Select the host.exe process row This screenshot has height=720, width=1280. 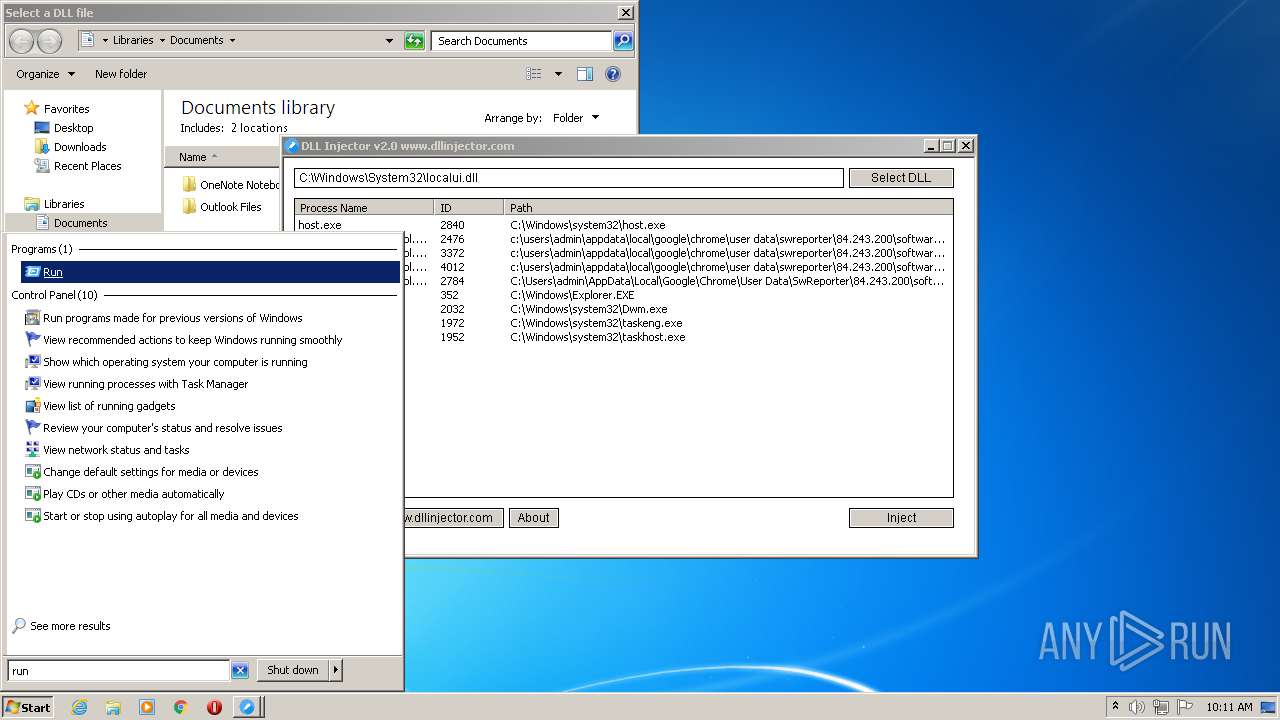624,225
